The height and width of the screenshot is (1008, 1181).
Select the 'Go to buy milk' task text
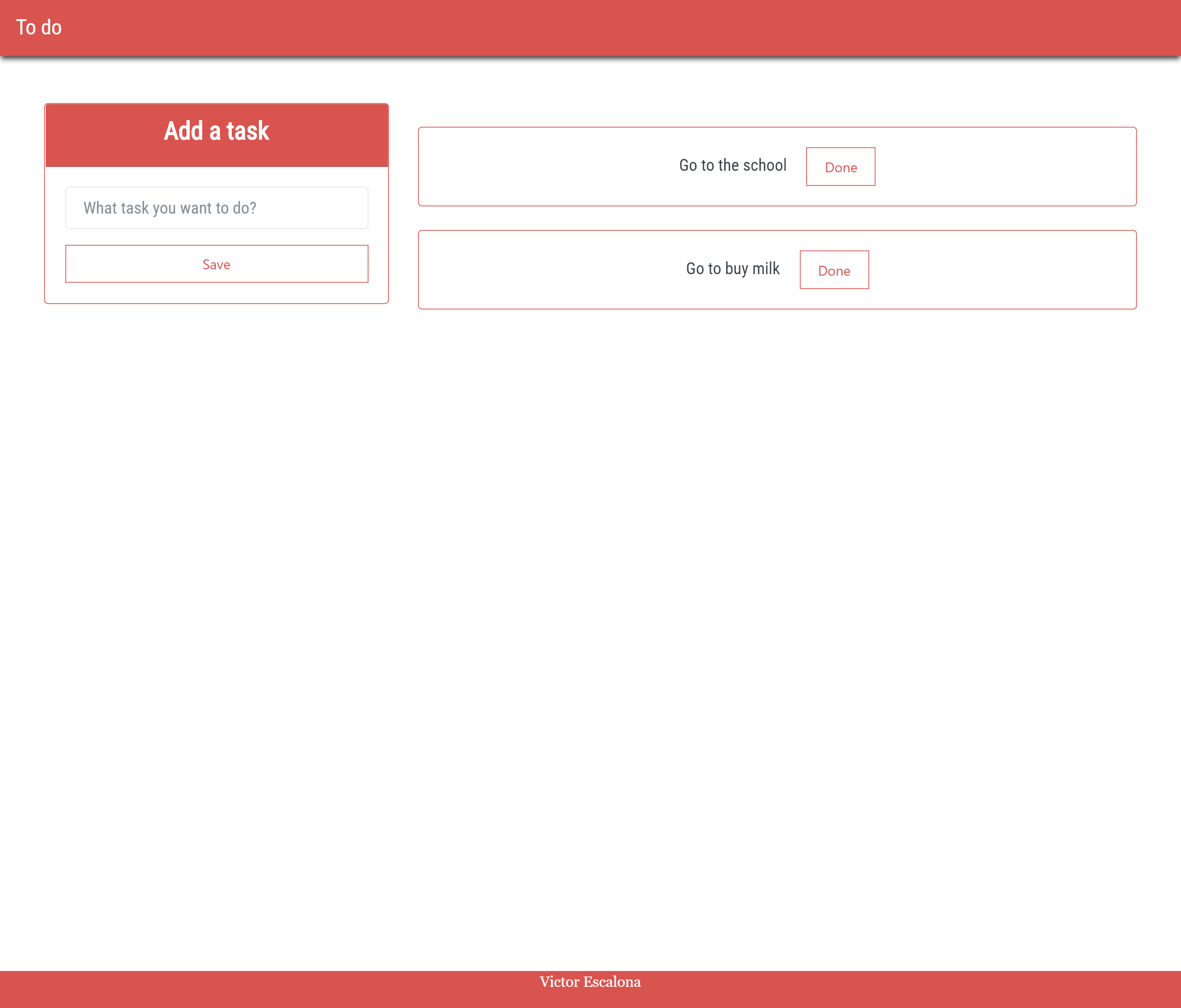click(x=732, y=269)
